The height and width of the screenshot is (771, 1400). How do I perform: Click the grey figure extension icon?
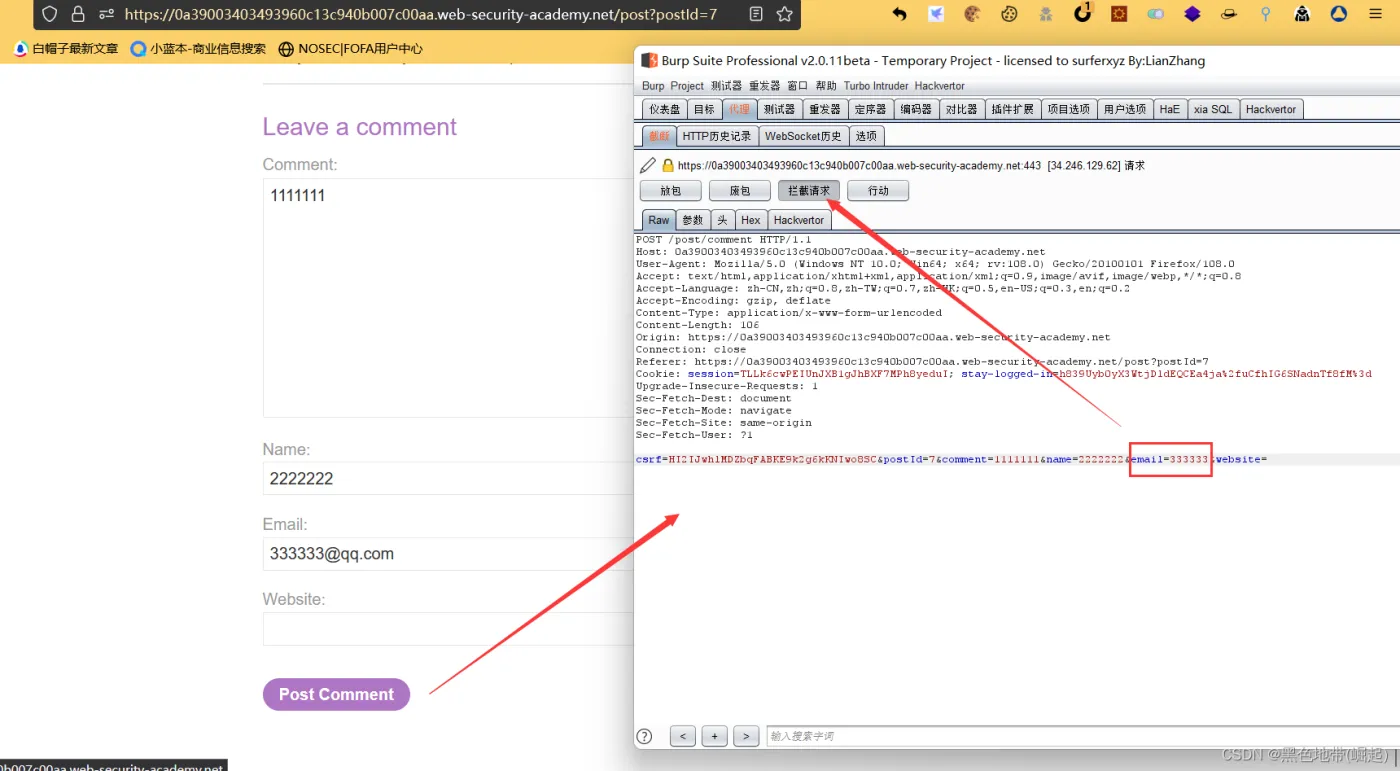[1046, 14]
